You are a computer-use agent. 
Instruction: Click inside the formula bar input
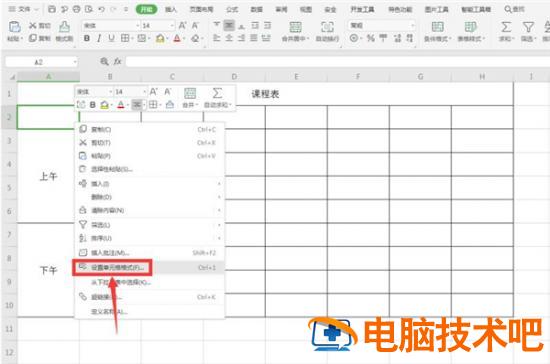(x=337, y=62)
